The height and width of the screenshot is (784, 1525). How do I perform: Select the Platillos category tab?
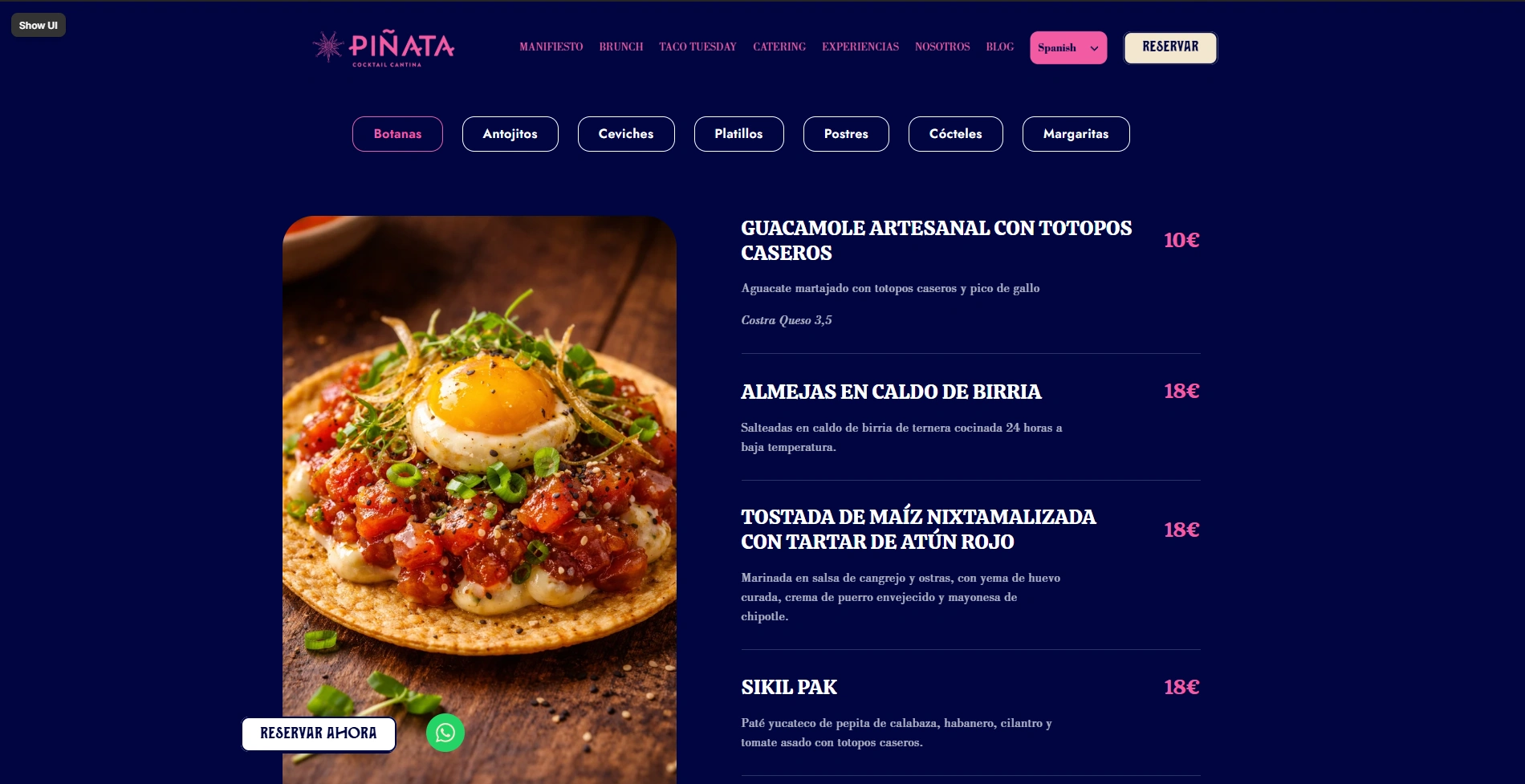tap(739, 134)
